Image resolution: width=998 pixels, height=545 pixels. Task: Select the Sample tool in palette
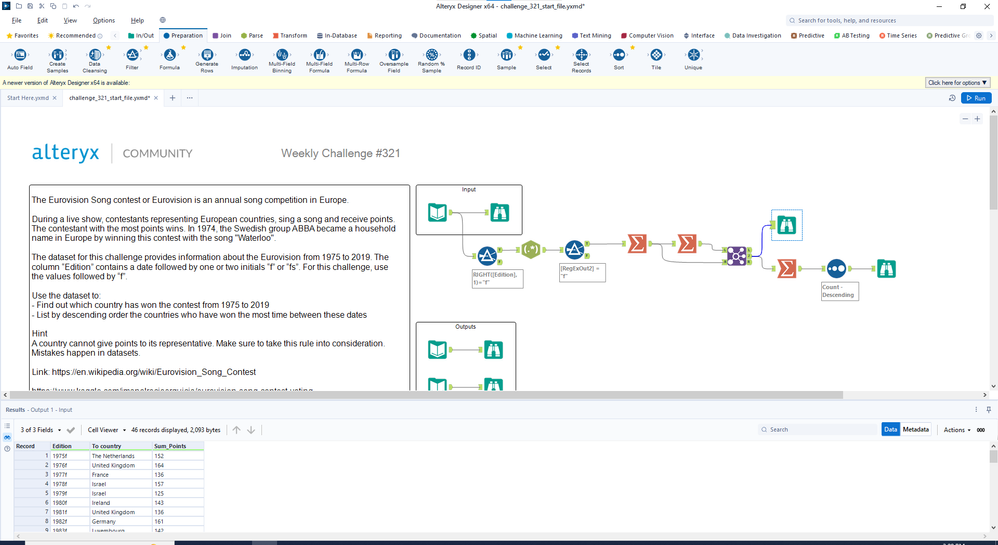[x=507, y=59]
